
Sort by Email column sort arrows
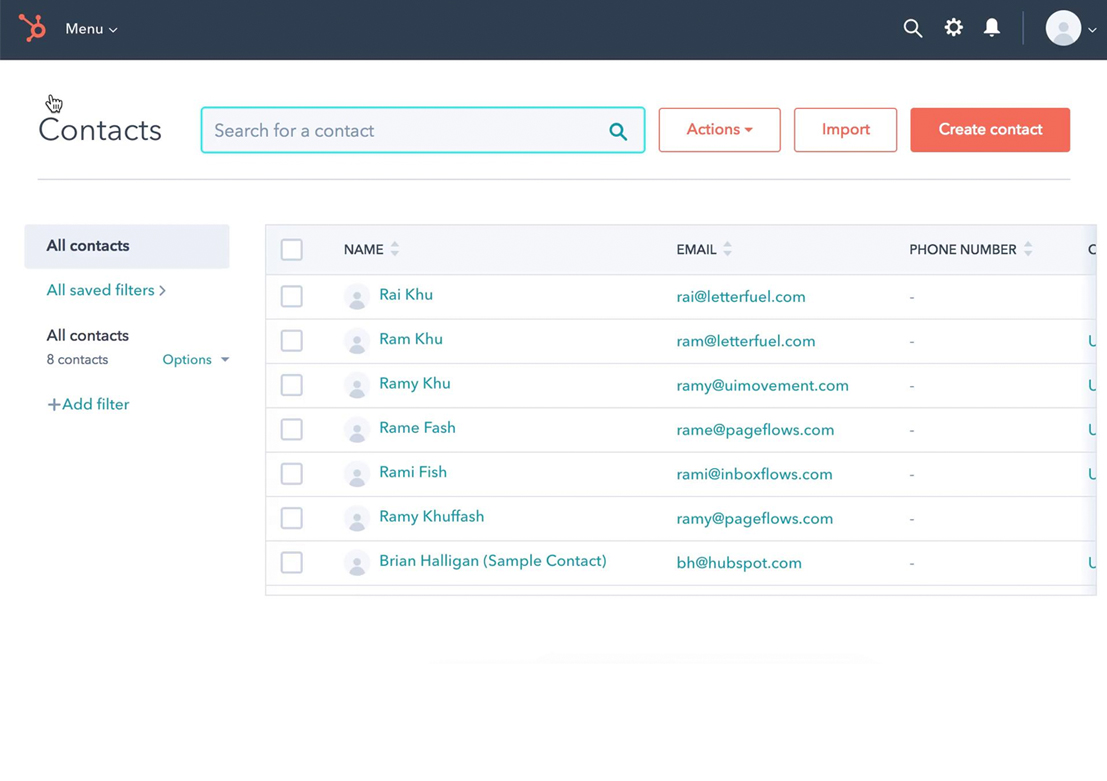(x=727, y=249)
